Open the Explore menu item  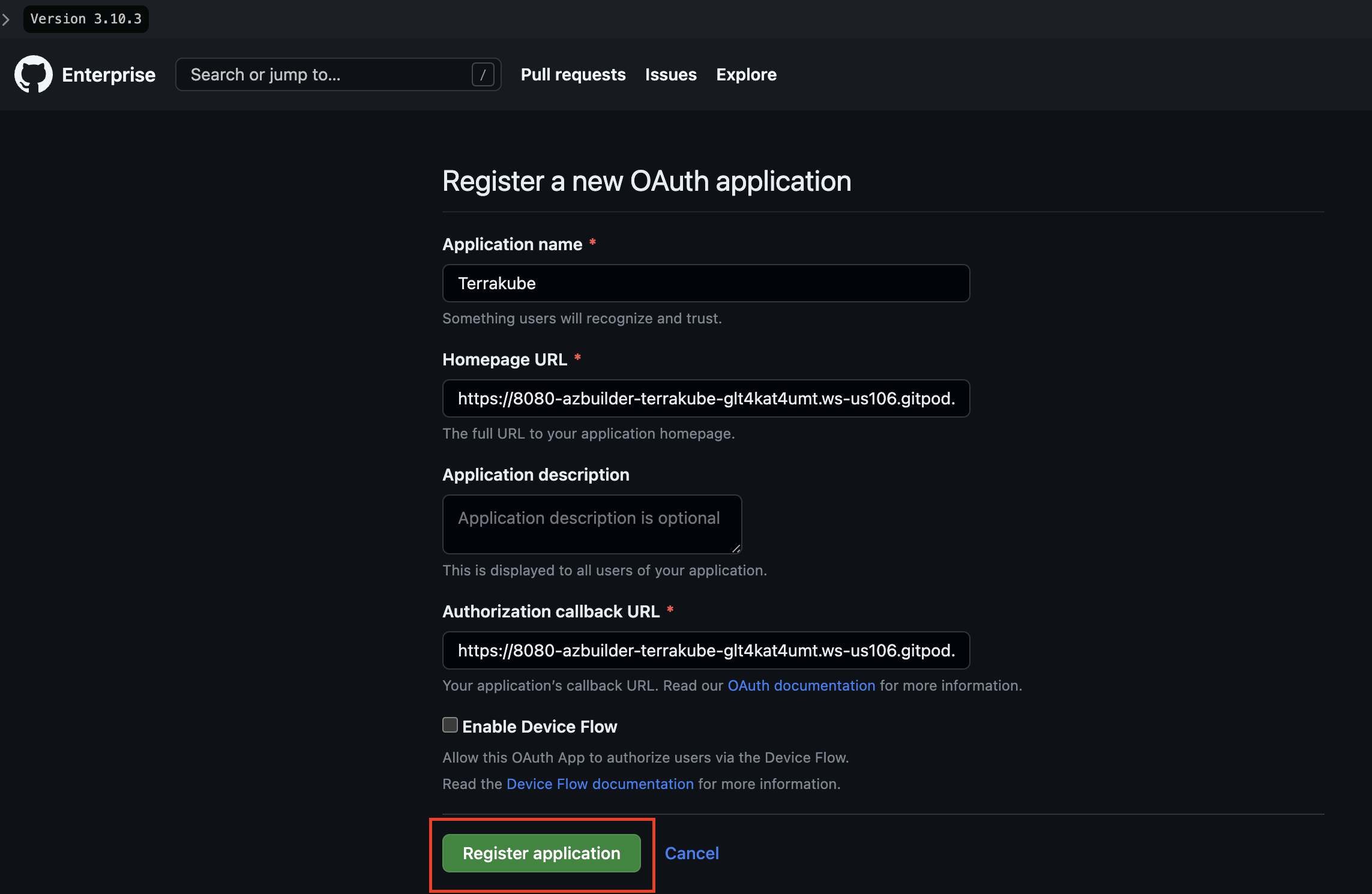coord(746,74)
